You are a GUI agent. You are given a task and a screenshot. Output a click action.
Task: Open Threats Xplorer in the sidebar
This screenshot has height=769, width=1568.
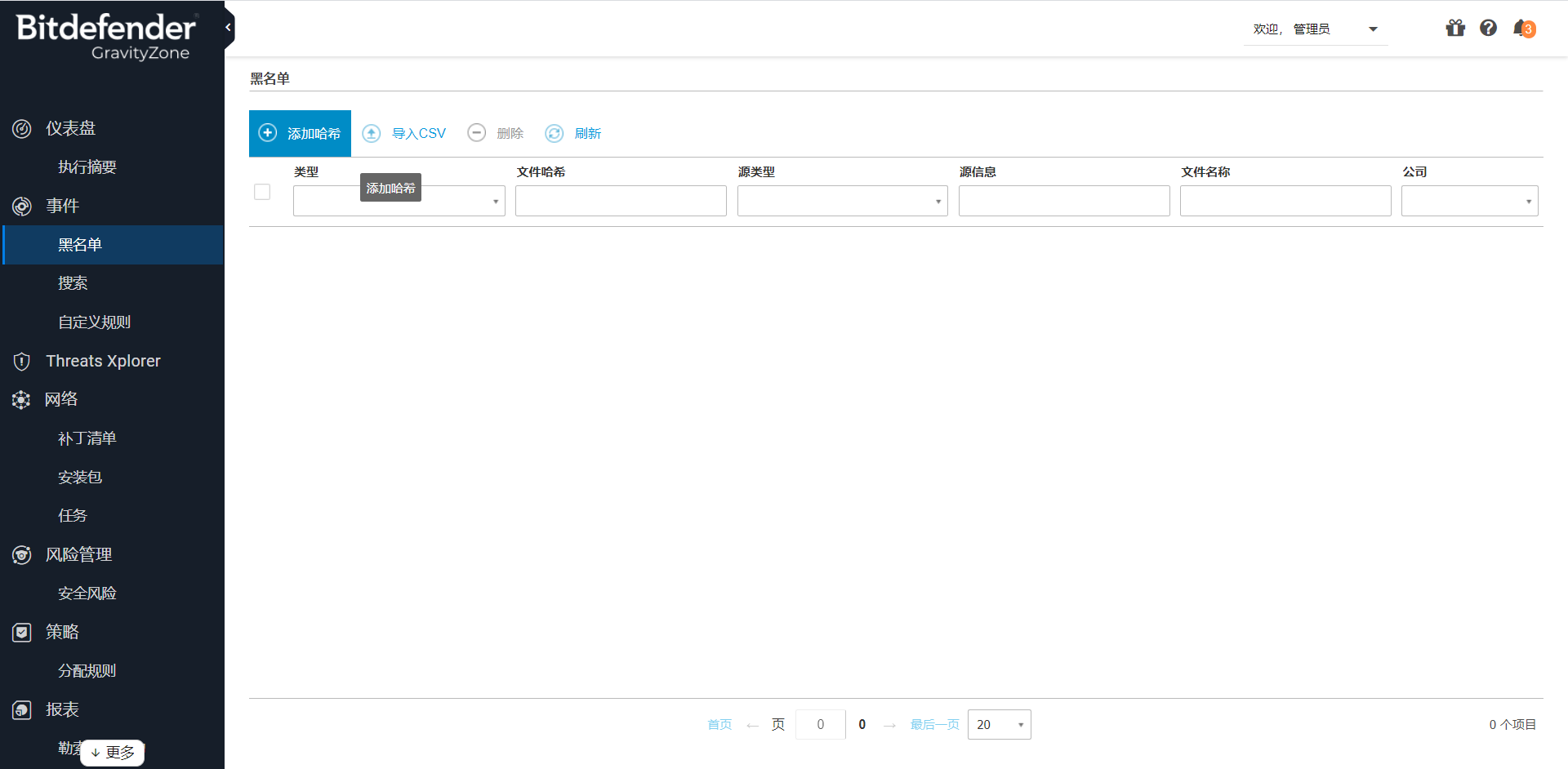[103, 361]
